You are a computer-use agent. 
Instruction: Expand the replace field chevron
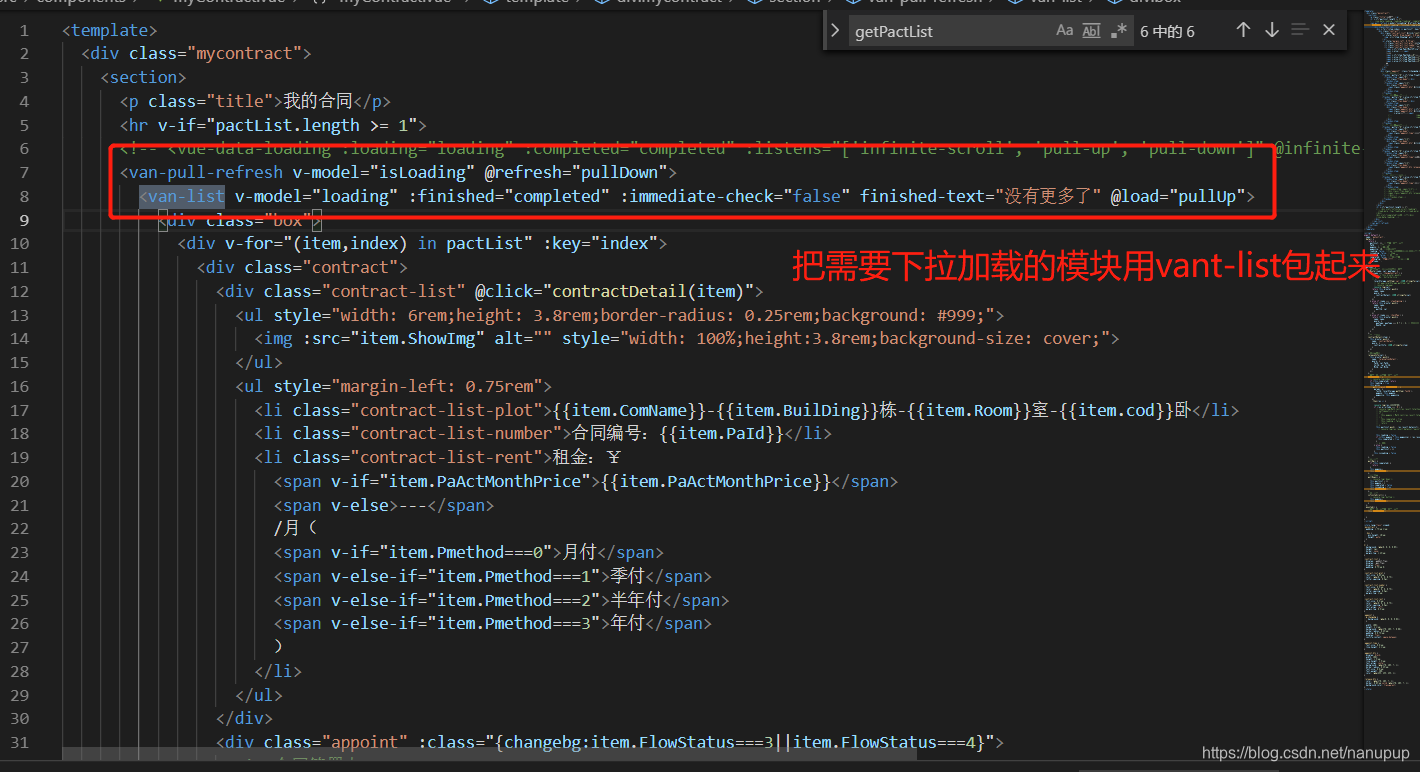pyautogui.click(x=836, y=31)
